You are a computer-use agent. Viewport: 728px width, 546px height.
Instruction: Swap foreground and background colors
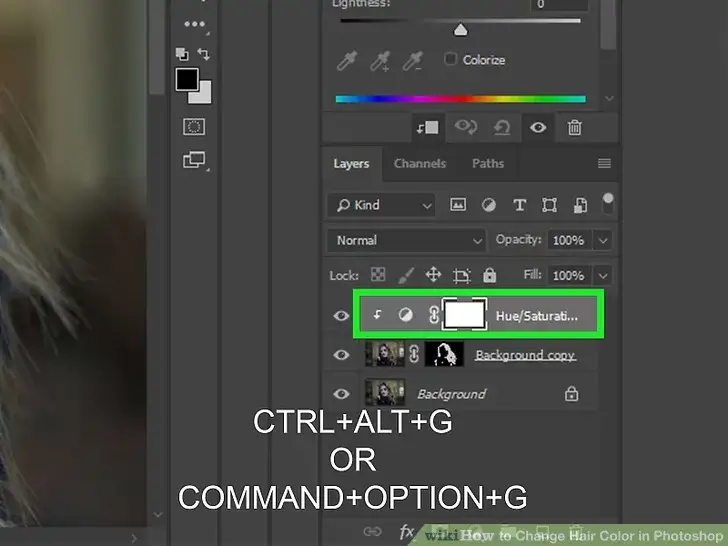point(203,54)
